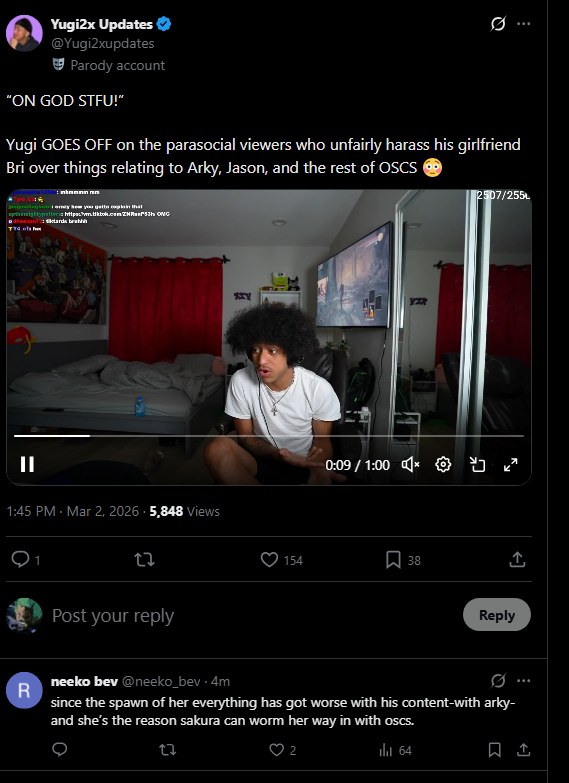Toggle picture-in-picture mode on video
Screen dimensions: 569x783
point(478,464)
